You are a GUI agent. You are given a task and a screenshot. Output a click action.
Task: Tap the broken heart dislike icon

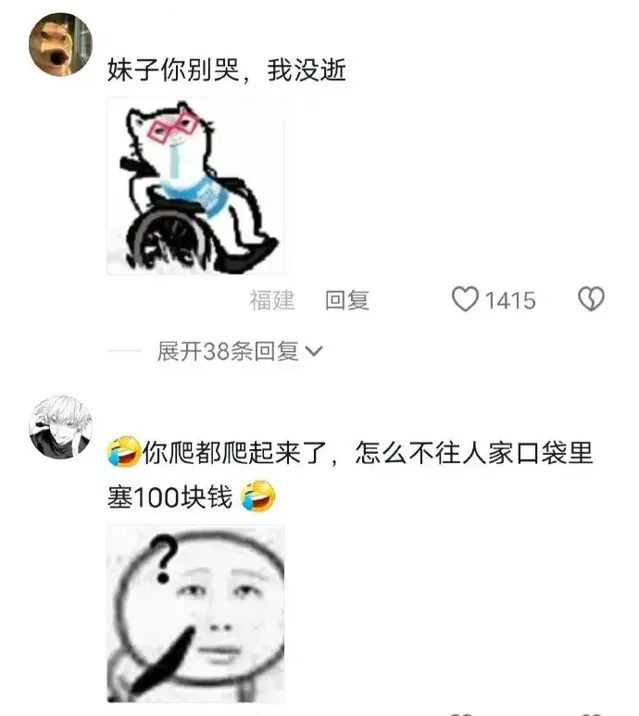click(x=591, y=299)
